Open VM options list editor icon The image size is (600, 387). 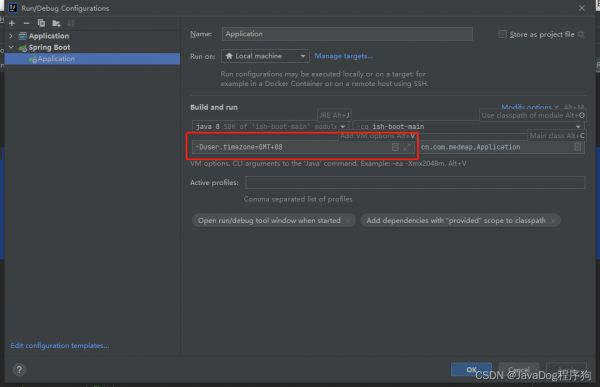click(395, 147)
